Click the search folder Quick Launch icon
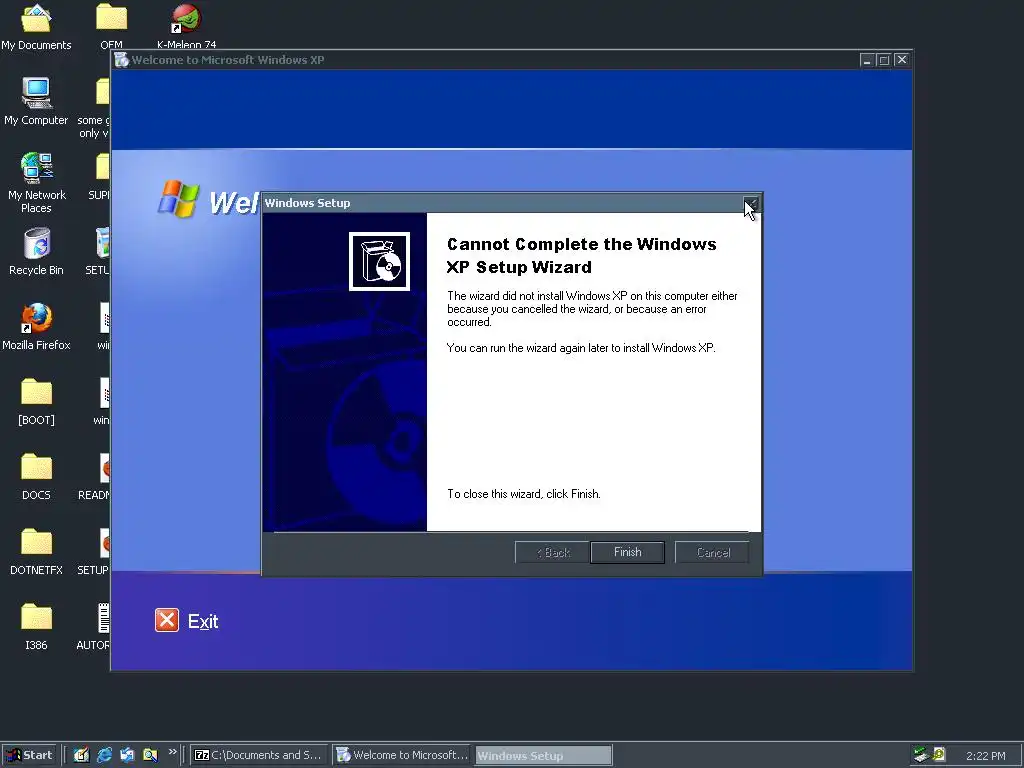 pyautogui.click(x=150, y=755)
